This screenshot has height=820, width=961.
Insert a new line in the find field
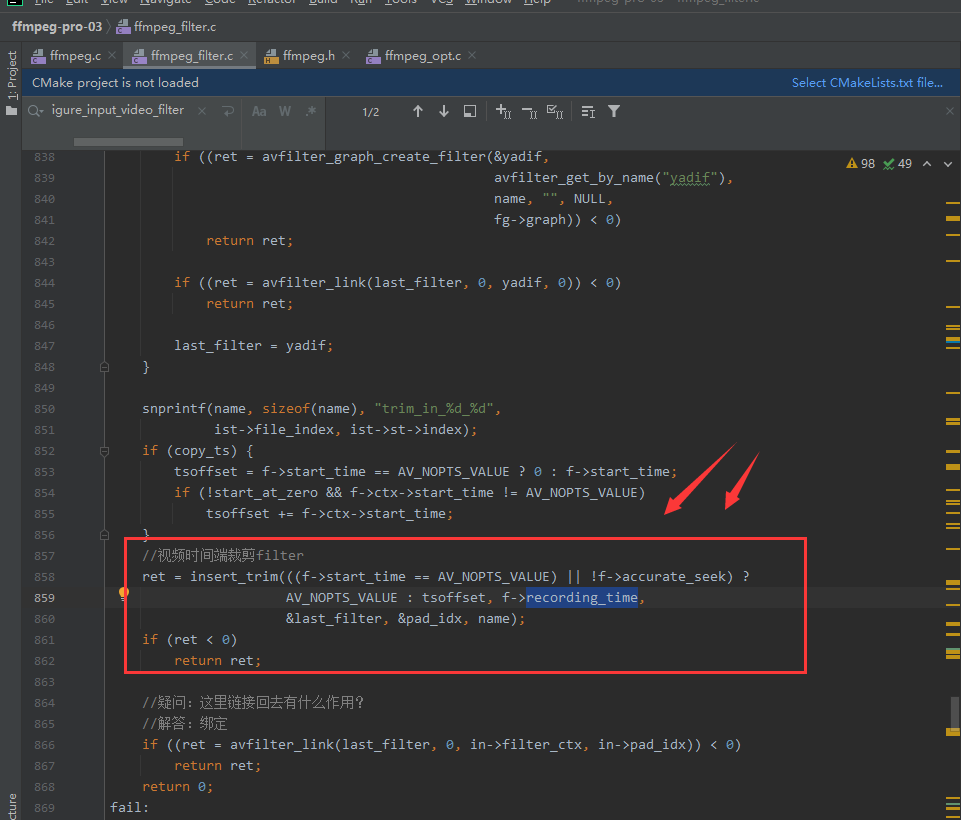(x=228, y=111)
